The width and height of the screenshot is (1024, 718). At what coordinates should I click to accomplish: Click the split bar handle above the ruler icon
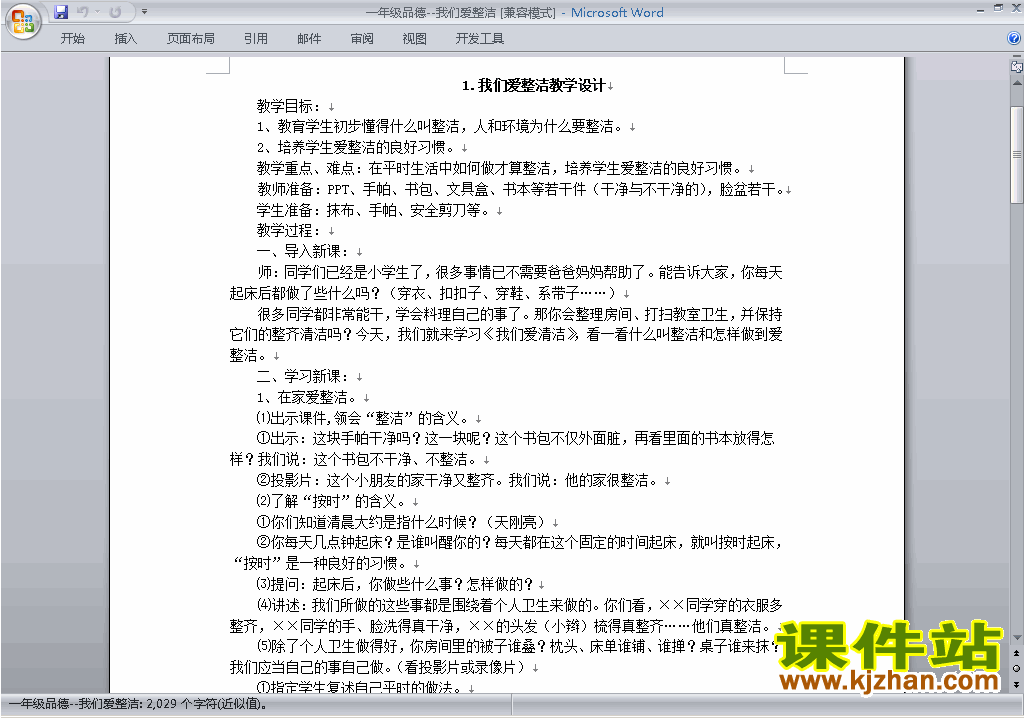tap(1017, 57)
